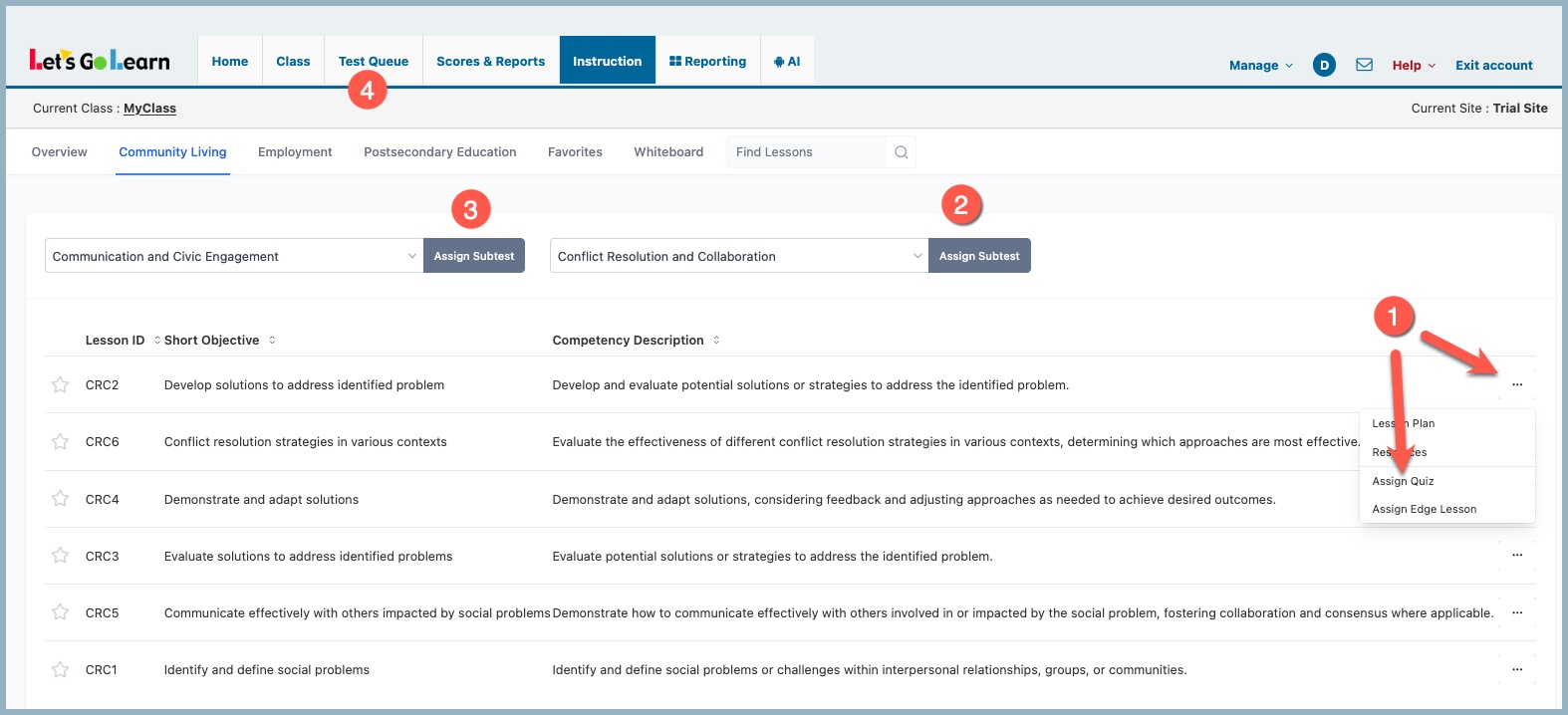Image resolution: width=1568 pixels, height=715 pixels.
Task: Star the CRC4 lesson as favorite
Action: [x=61, y=499]
